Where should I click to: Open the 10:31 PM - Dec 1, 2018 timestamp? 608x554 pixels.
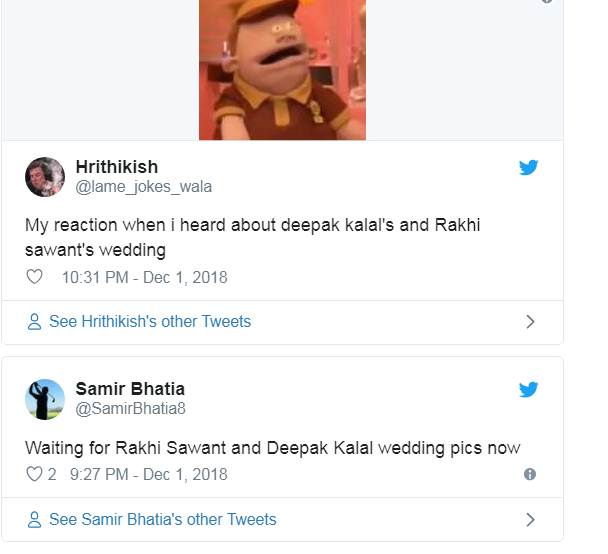click(144, 277)
